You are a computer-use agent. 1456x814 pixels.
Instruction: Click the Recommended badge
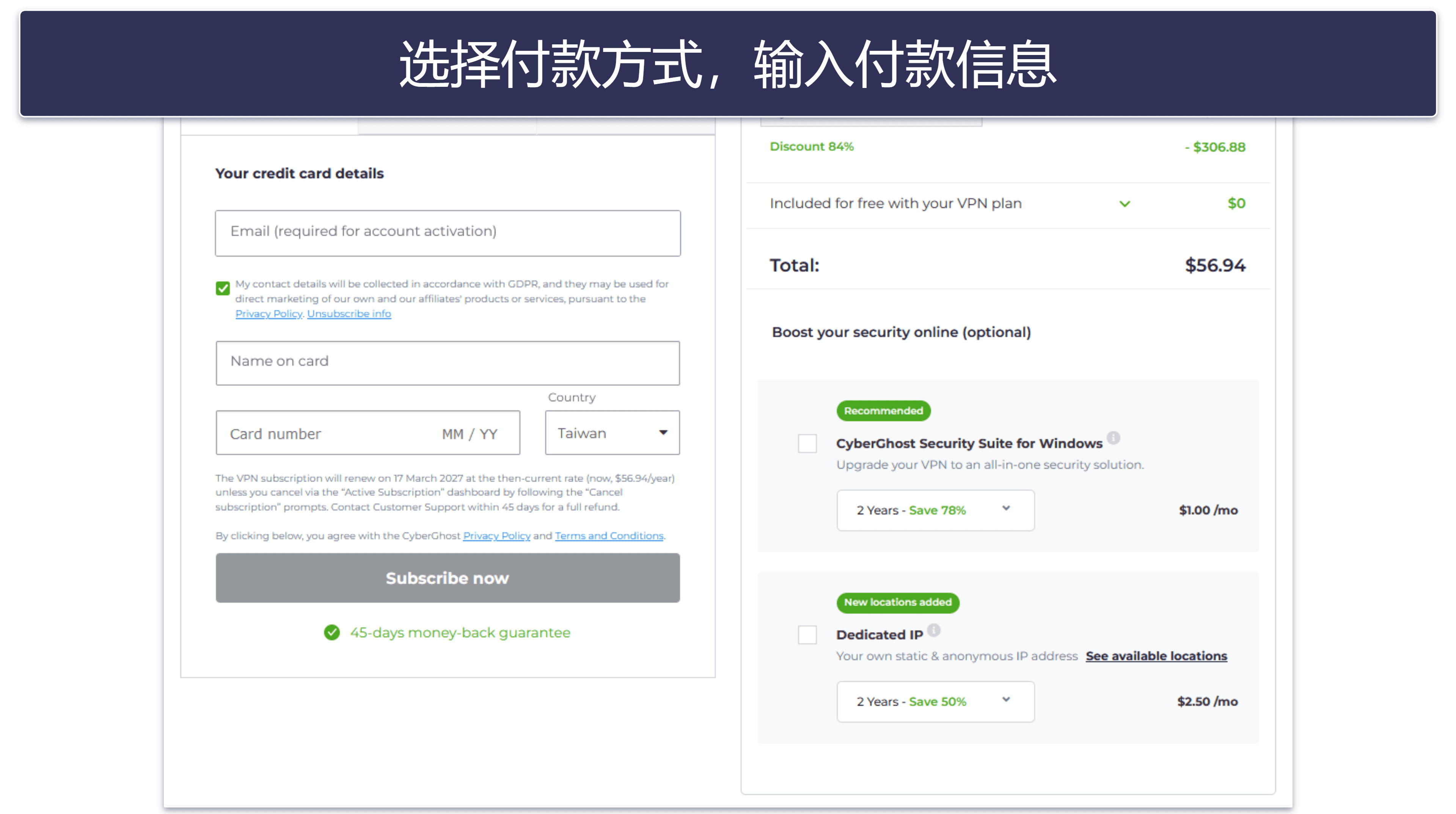pyautogui.click(x=883, y=411)
